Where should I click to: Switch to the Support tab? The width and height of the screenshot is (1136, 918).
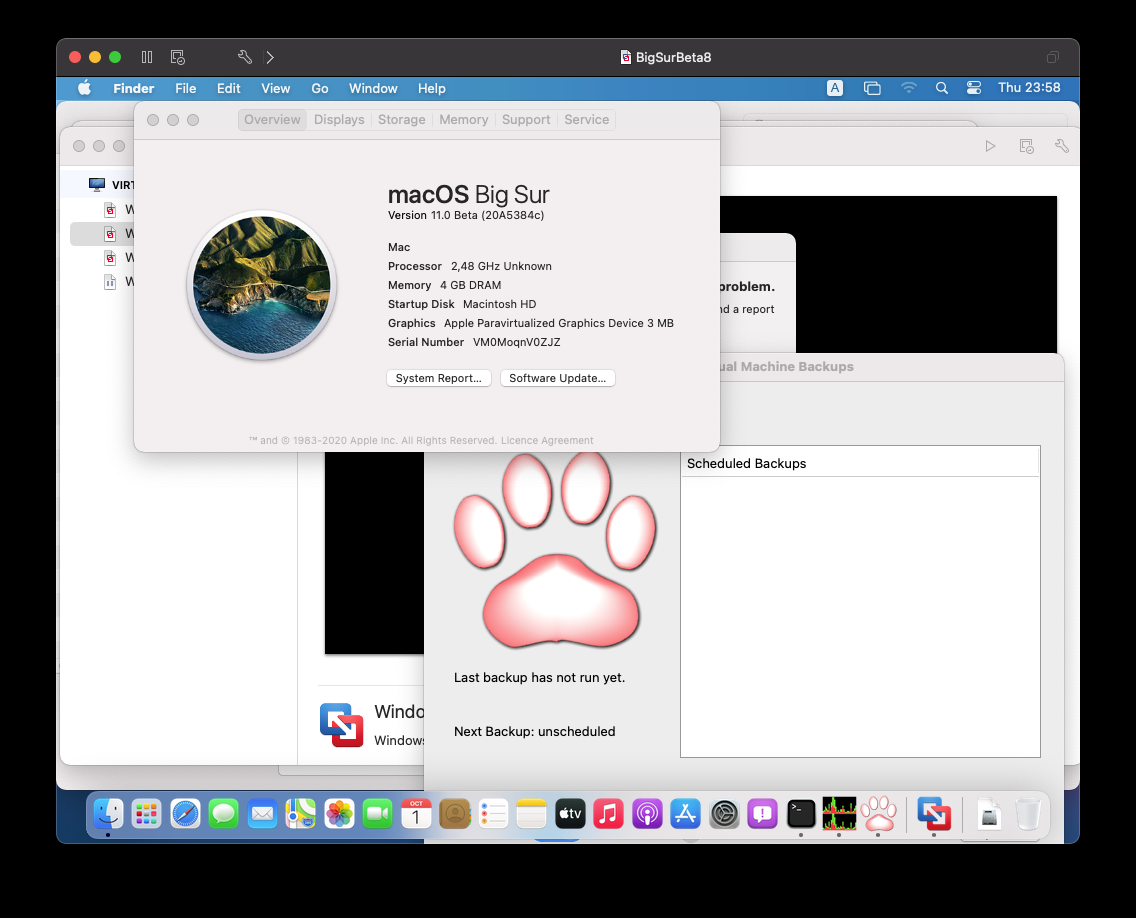[x=526, y=120]
